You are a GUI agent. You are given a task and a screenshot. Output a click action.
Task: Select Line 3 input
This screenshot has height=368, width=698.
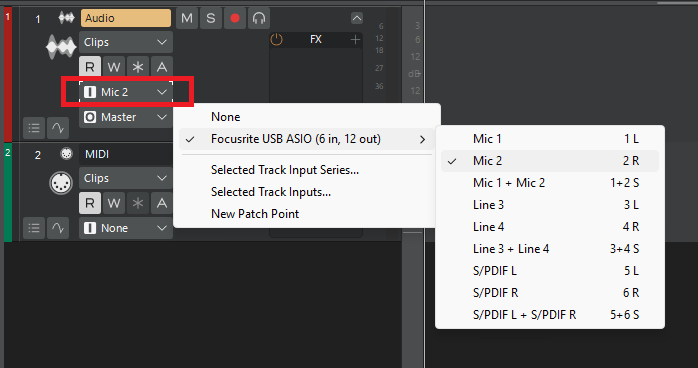[550, 205]
